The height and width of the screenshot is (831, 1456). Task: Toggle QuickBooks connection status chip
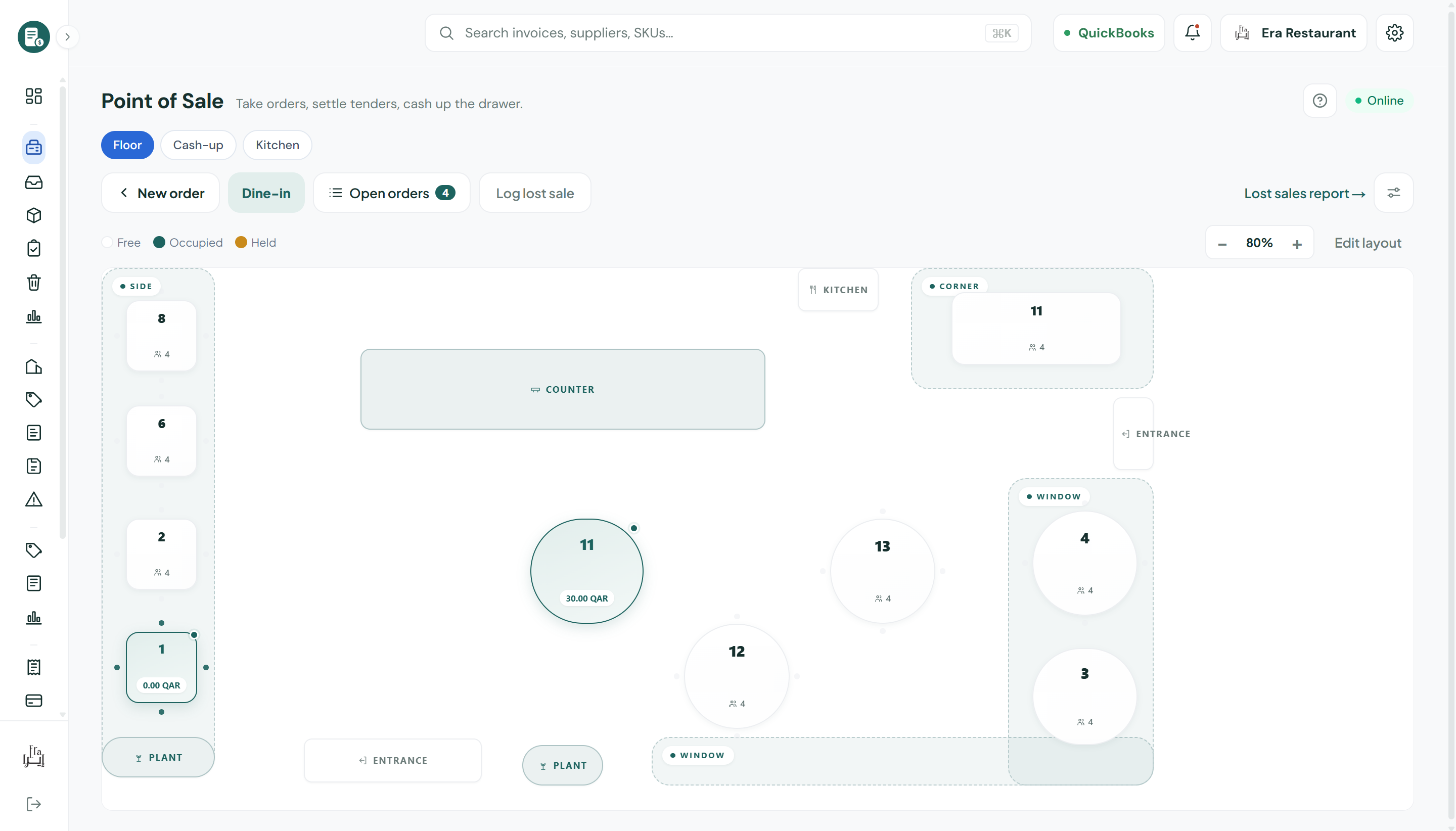click(x=1108, y=33)
